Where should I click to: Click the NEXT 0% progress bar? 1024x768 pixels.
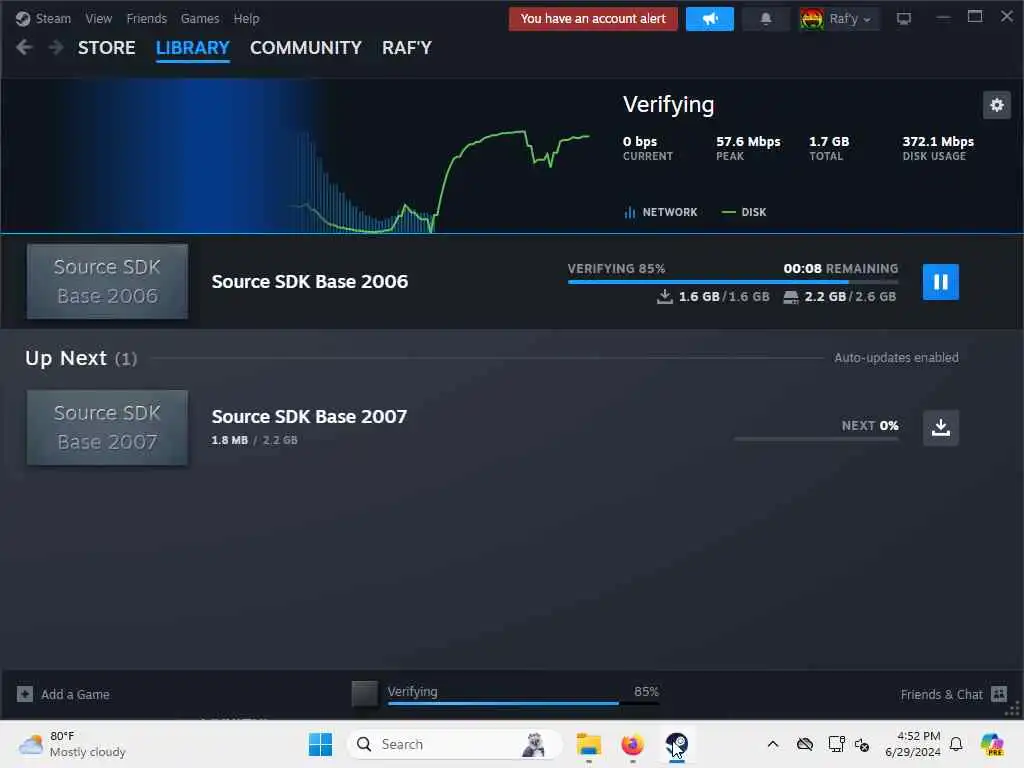point(816,439)
